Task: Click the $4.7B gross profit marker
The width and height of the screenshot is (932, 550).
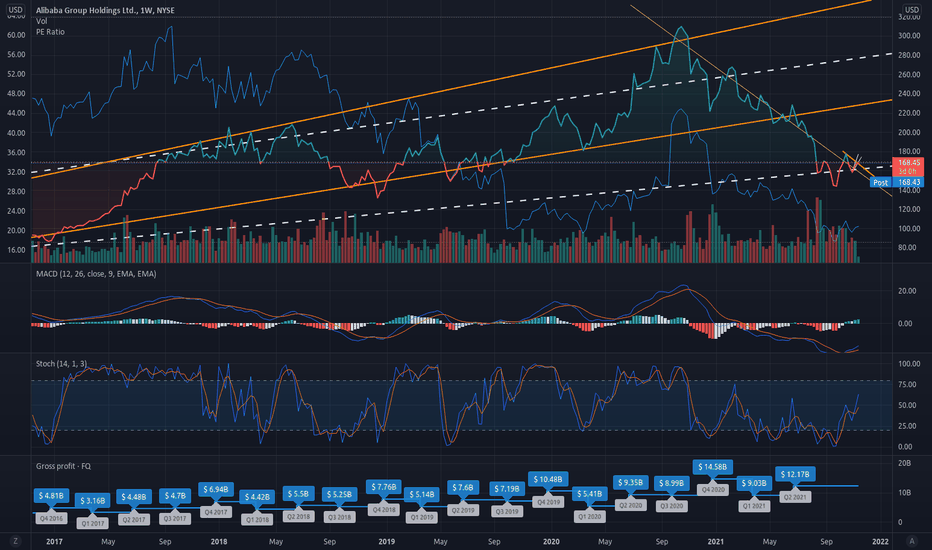Action: 175,496
